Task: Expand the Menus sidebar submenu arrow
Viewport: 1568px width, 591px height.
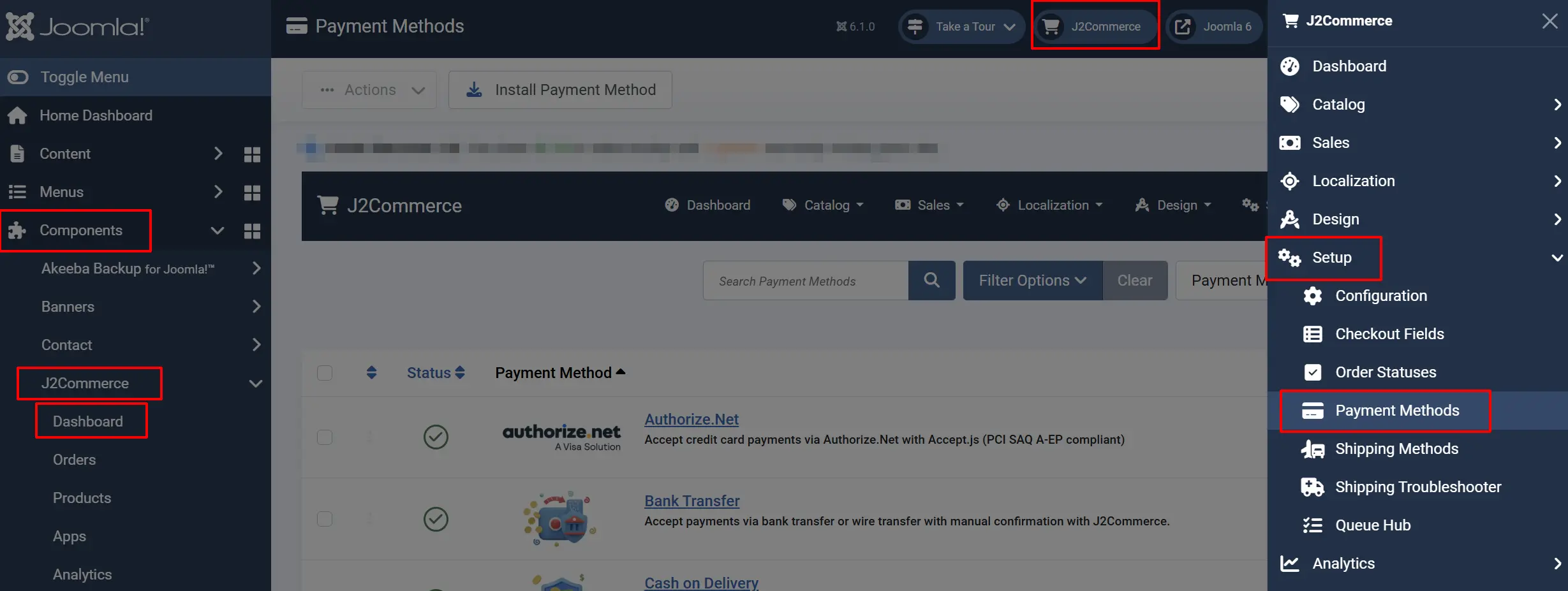Action: pos(218,192)
